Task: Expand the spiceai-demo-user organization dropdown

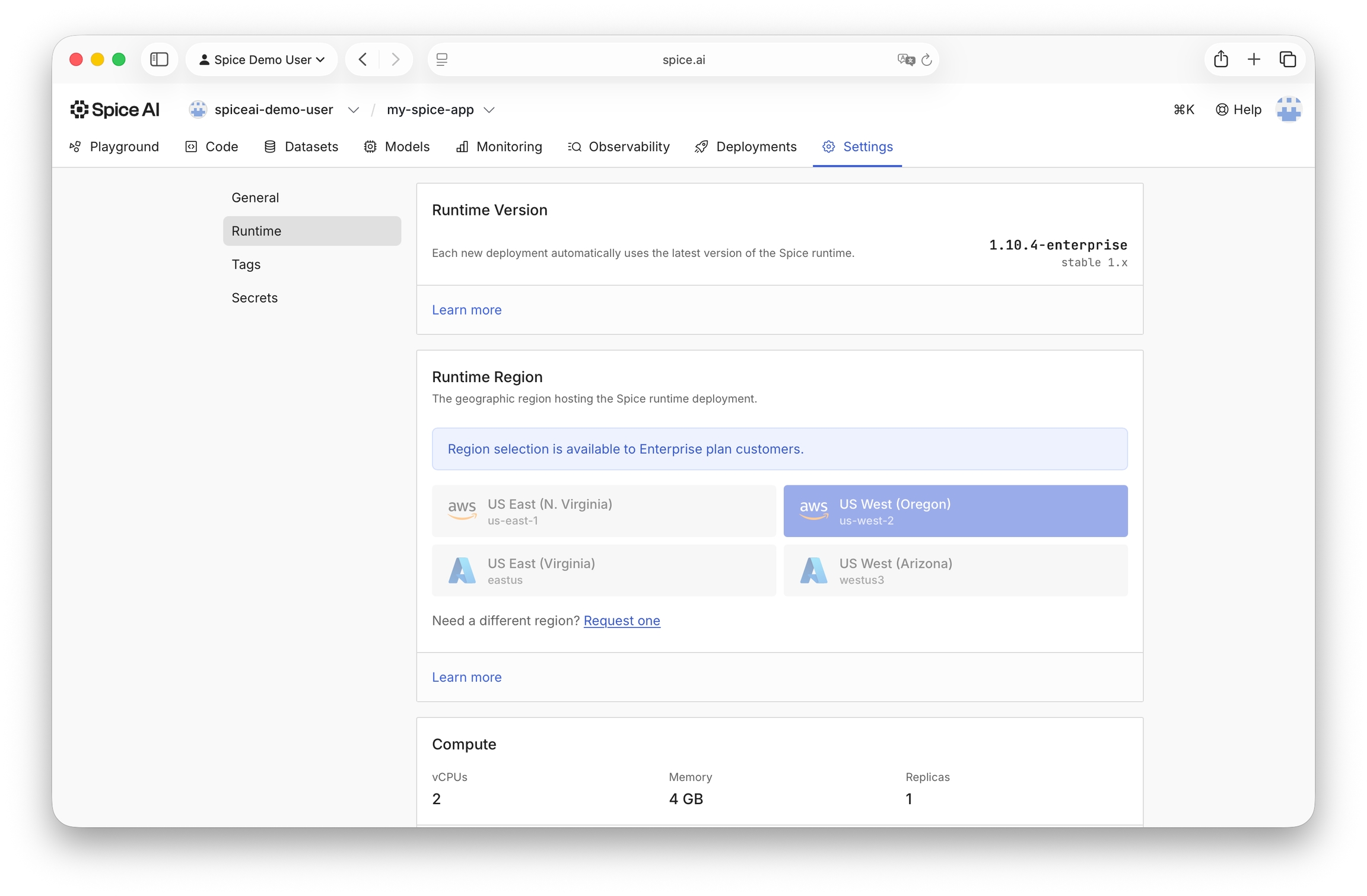Action: tap(354, 110)
